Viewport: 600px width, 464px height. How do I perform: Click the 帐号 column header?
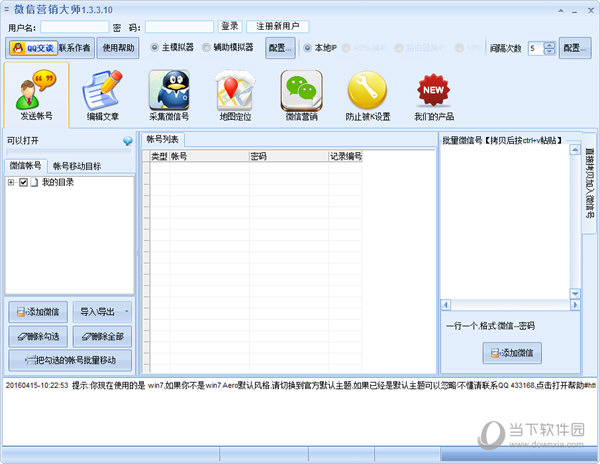coord(209,156)
